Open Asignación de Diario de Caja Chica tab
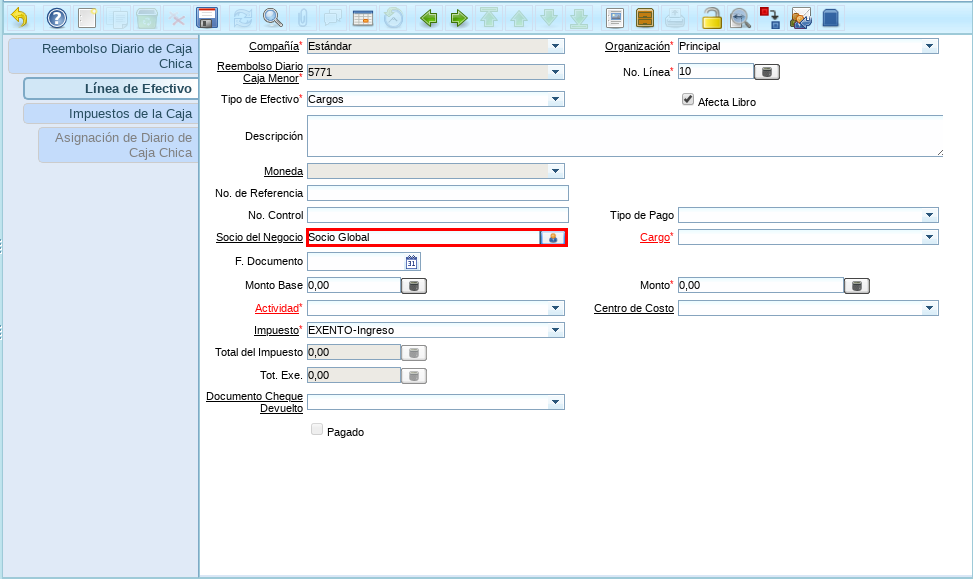973x579 pixels. 119,145
